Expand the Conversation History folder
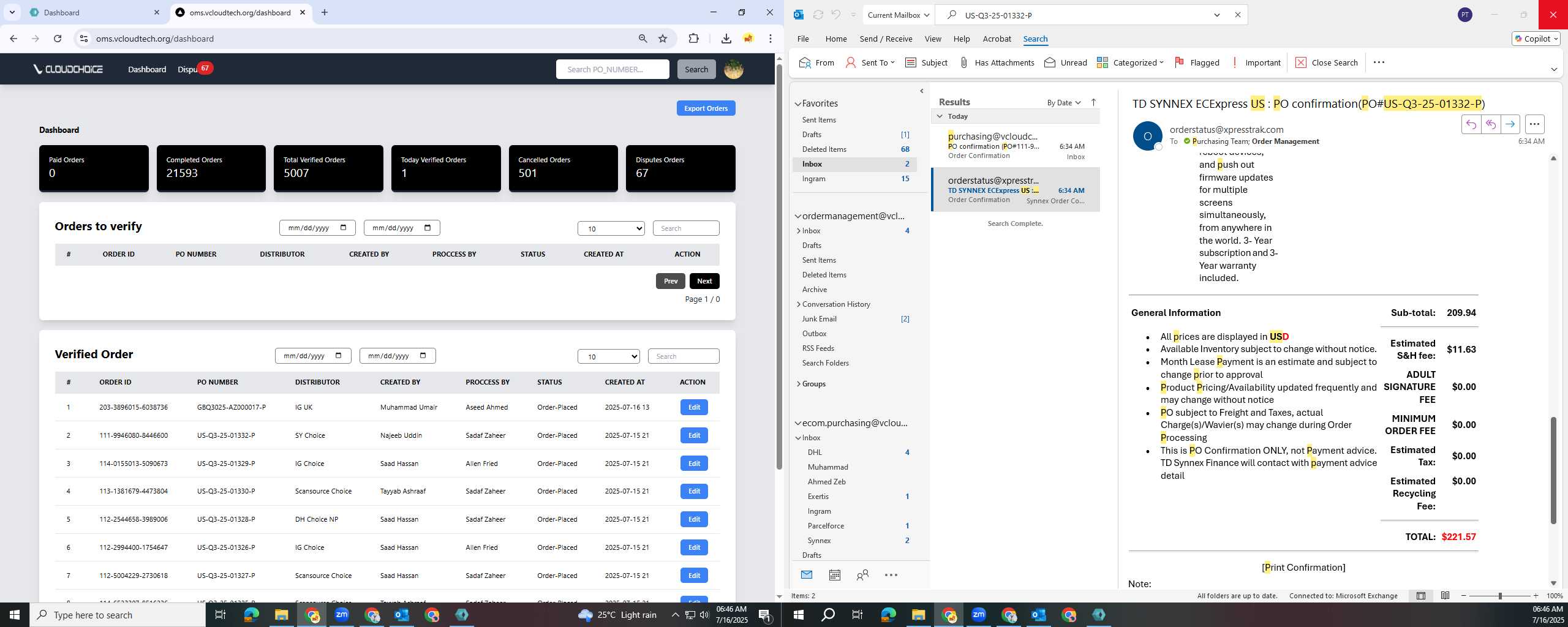The height and width of the screenshot is (627, 1568). coord(799,304)
